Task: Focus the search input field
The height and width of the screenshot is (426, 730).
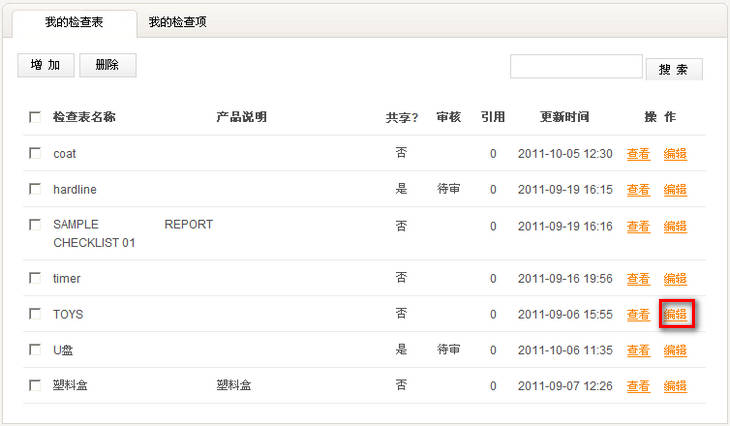Action: 575,67
